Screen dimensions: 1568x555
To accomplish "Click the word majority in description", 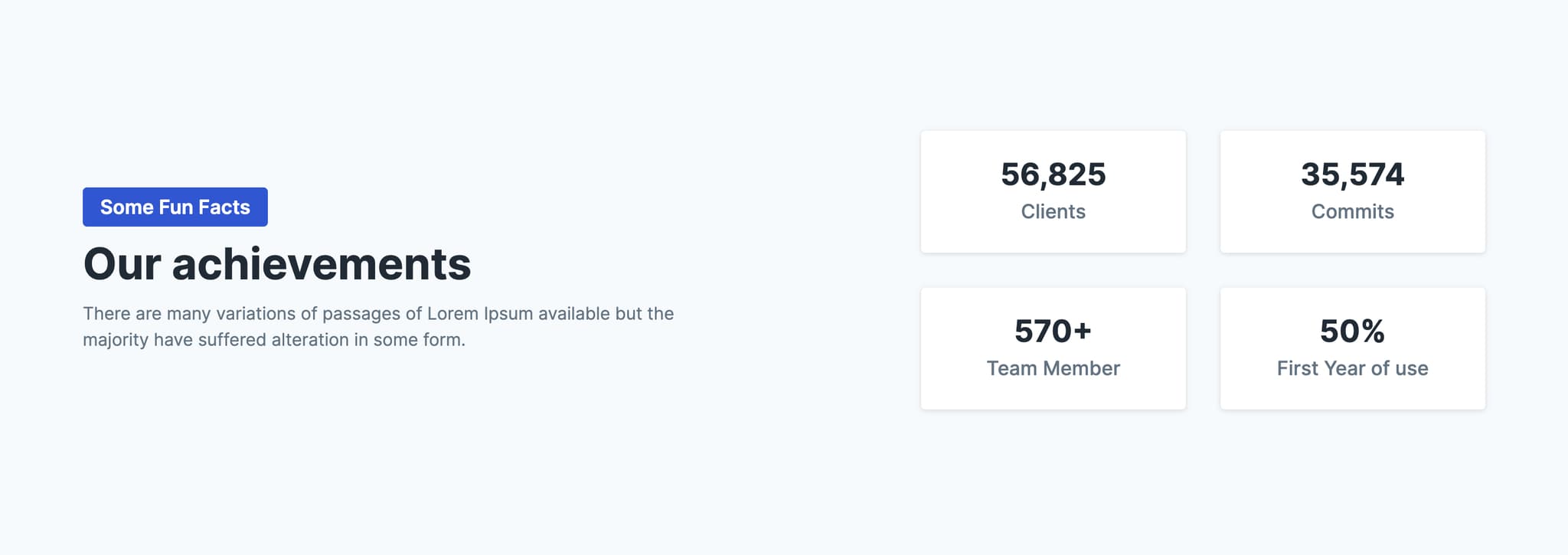I will click(116, 341).
